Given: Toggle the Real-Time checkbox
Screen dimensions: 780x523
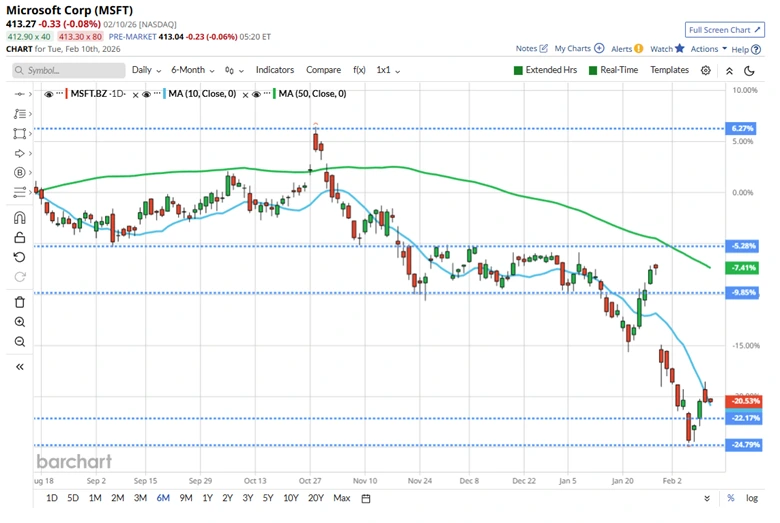Looking at the screenshot, I should click(594, 70).
